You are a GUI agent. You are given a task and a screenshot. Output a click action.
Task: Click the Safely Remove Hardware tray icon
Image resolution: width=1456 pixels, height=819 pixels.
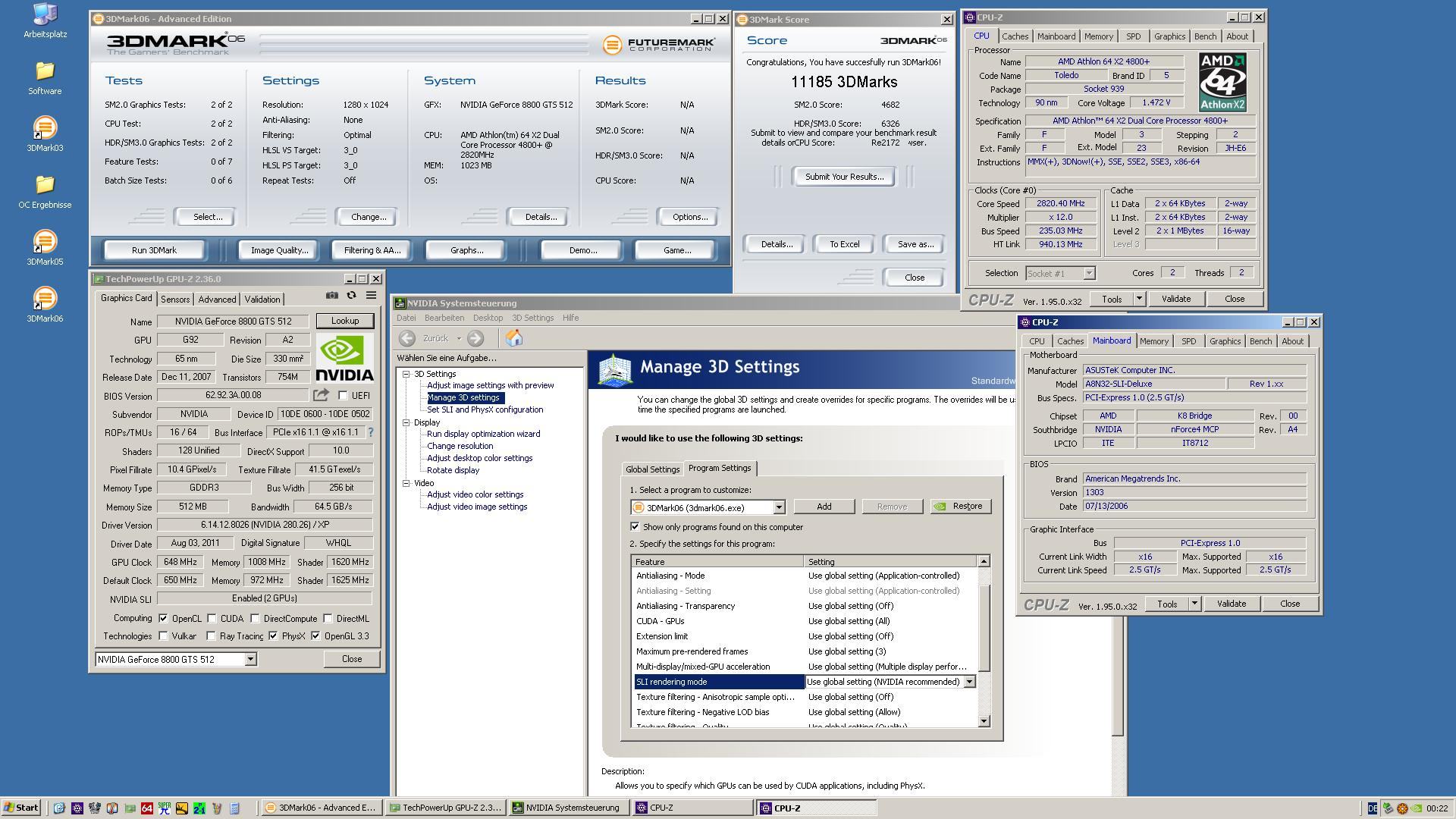[x=1387, y=808]
